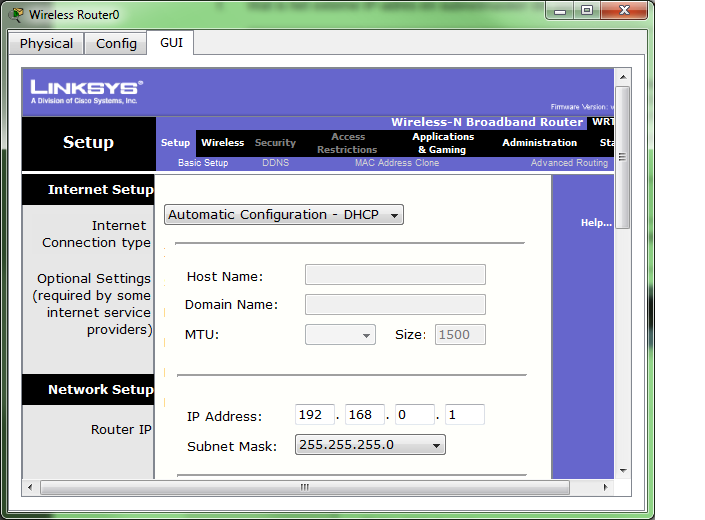Go to Advanced Routing sub-page

pos(569,163)
